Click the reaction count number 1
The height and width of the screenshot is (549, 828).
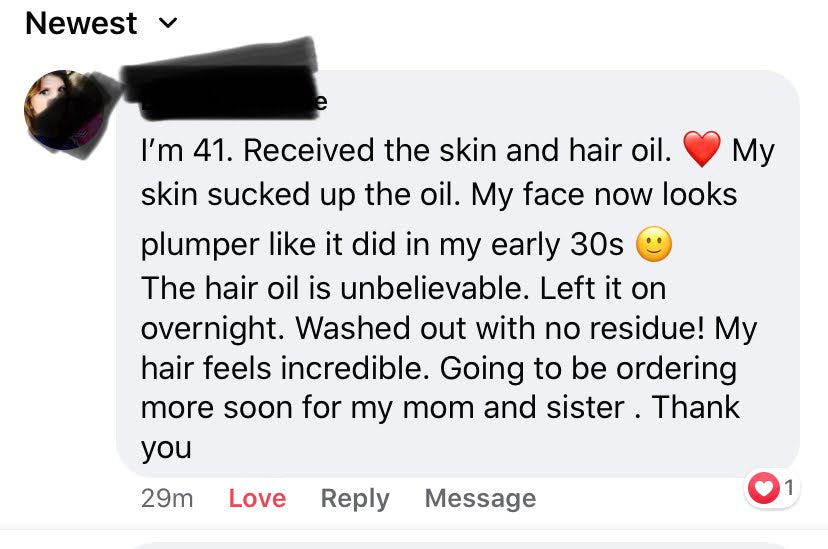pyautogui.click(x=789, y=487)
